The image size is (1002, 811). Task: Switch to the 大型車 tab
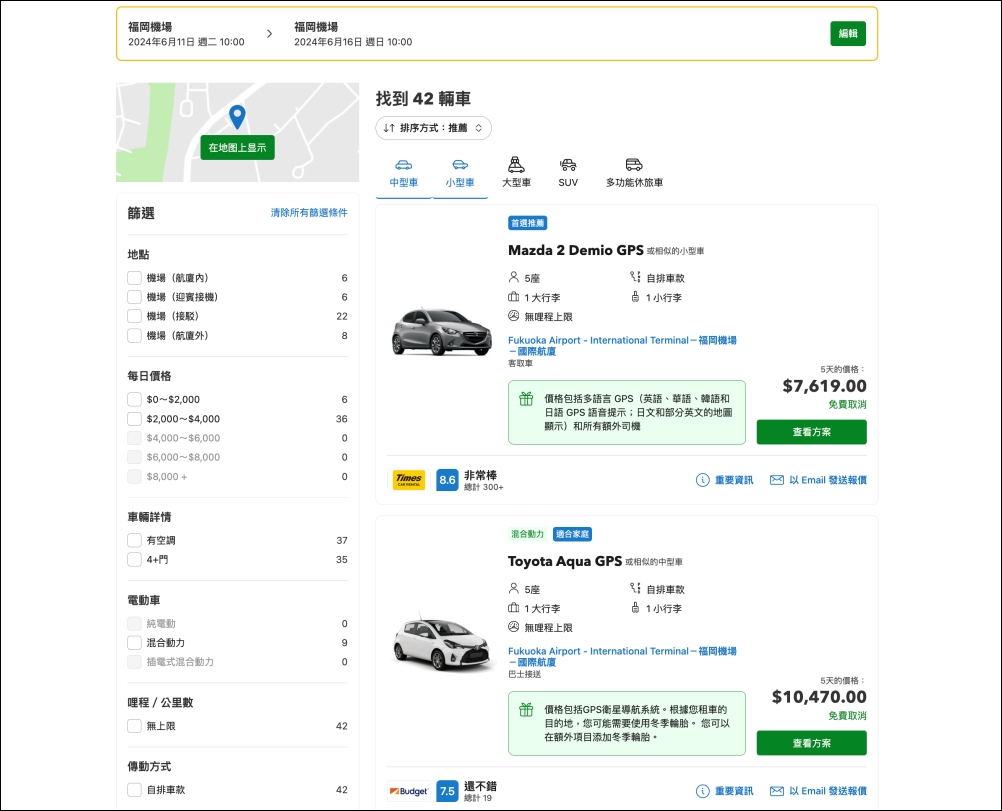(516, 174)
